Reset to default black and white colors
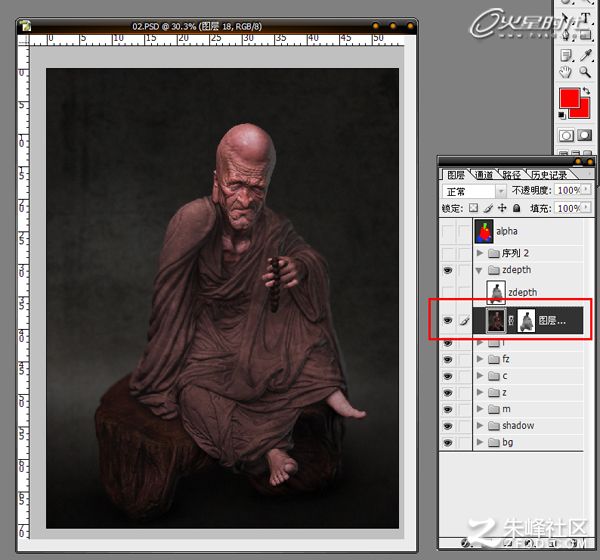This screenshot has height=560, width=600. click(562, 114)
